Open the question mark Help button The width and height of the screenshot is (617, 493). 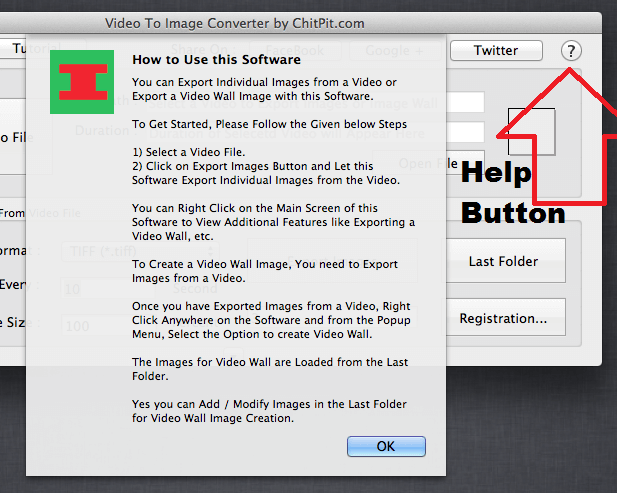pyautogui.click(x=571, y=51)
